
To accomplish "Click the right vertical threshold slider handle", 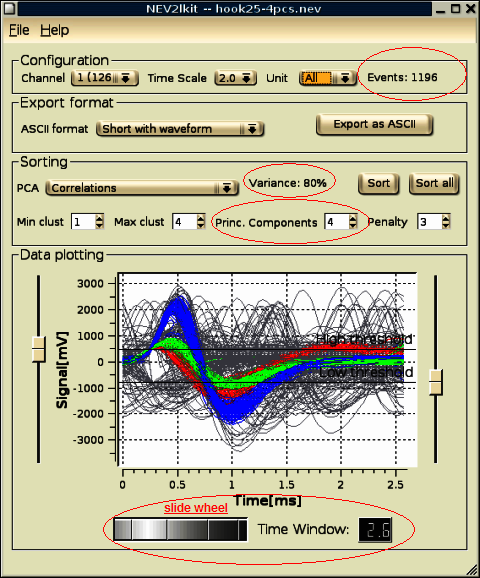I will click(x=436, y=383).
